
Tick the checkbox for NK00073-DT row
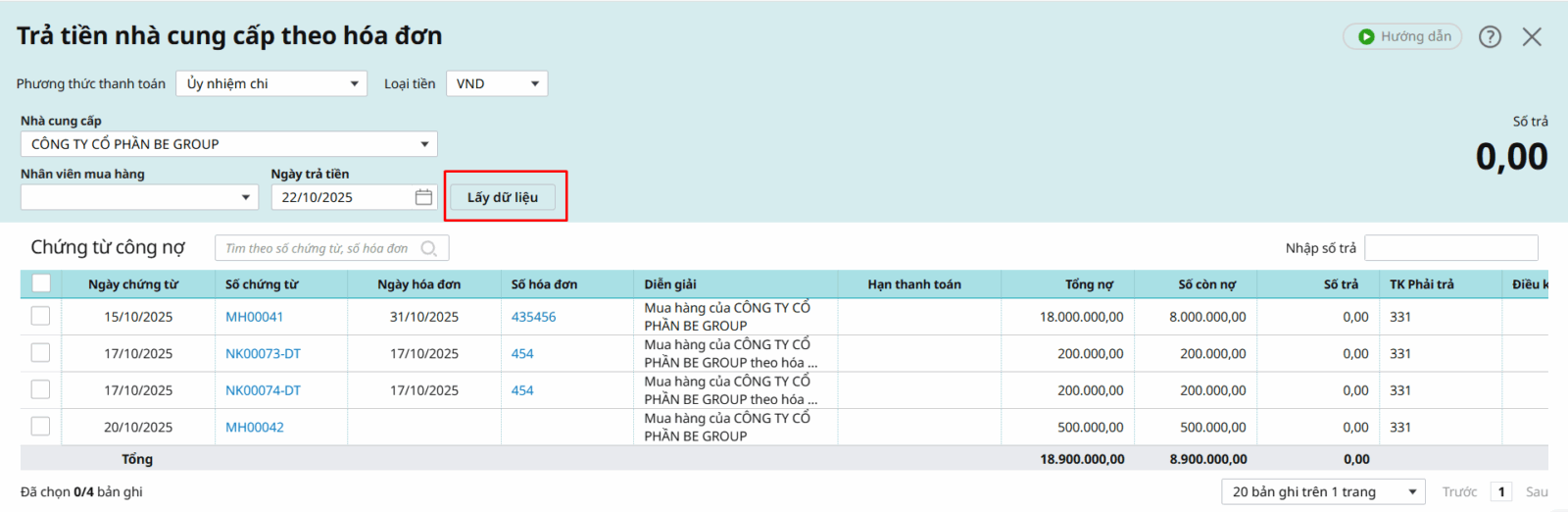tap(40, 353)
